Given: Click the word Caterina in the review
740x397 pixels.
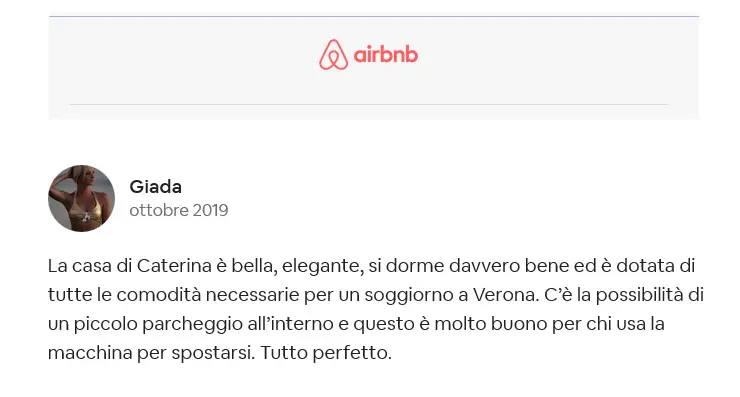Looking at the screenshot, I should tap(174, 266).
